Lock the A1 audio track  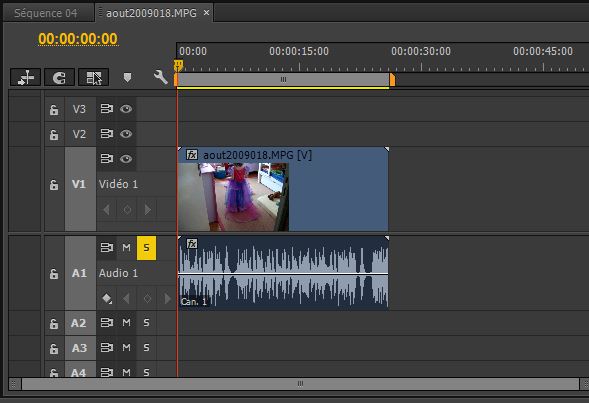click(54, 274)
